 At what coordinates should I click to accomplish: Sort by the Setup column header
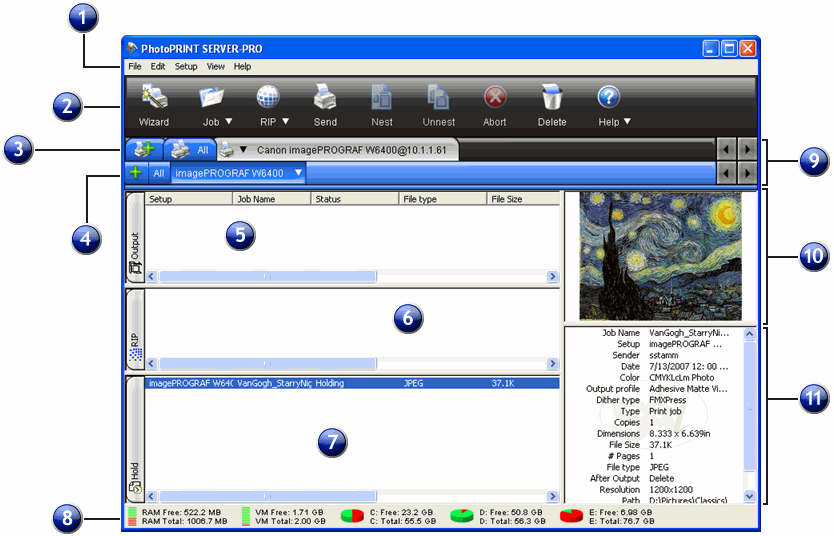click(189, 199)
